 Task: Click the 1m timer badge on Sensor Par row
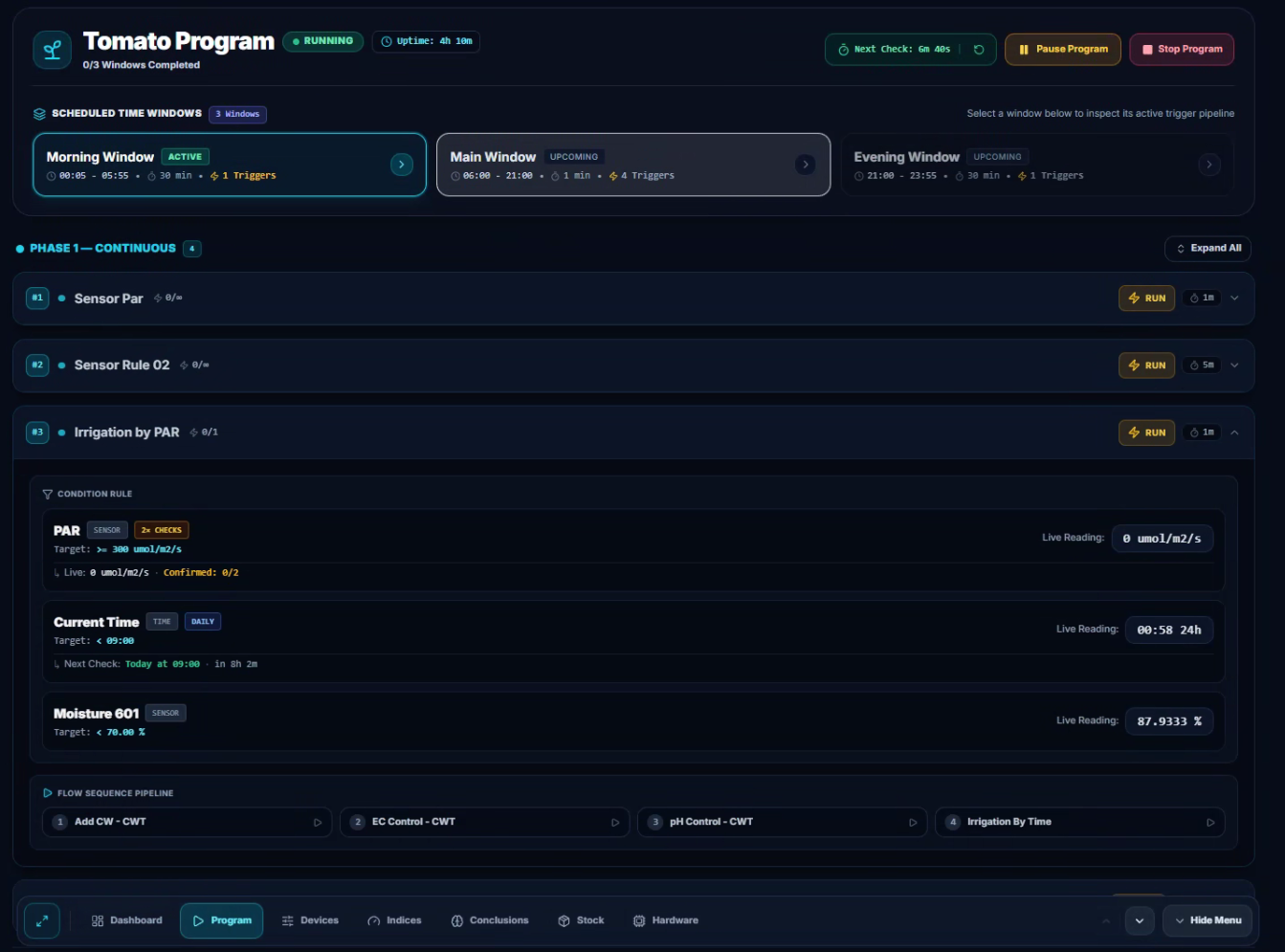click(x=1202, y=299)
